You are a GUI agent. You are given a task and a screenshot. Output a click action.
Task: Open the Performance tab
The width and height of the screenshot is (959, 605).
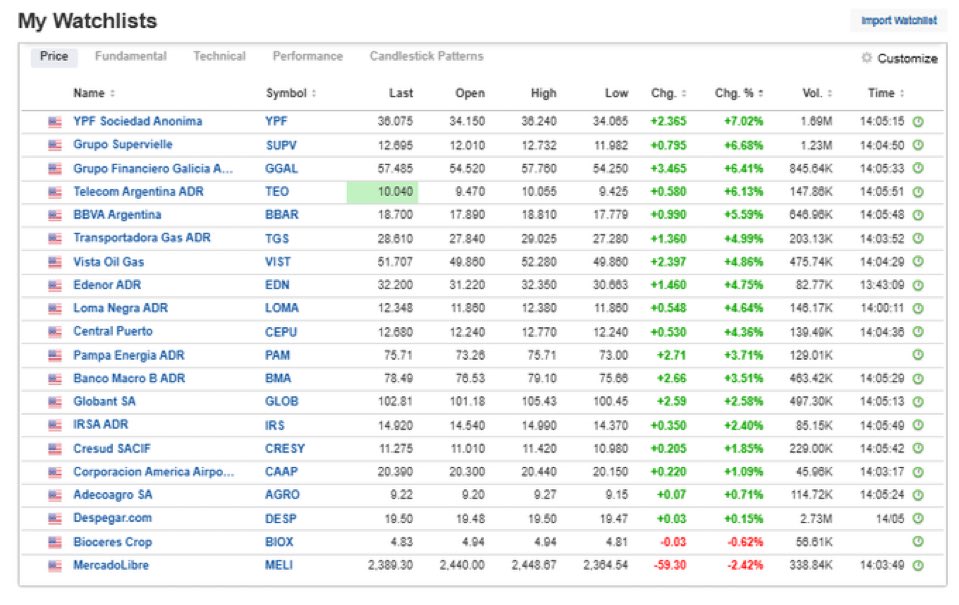click(308, 56)
